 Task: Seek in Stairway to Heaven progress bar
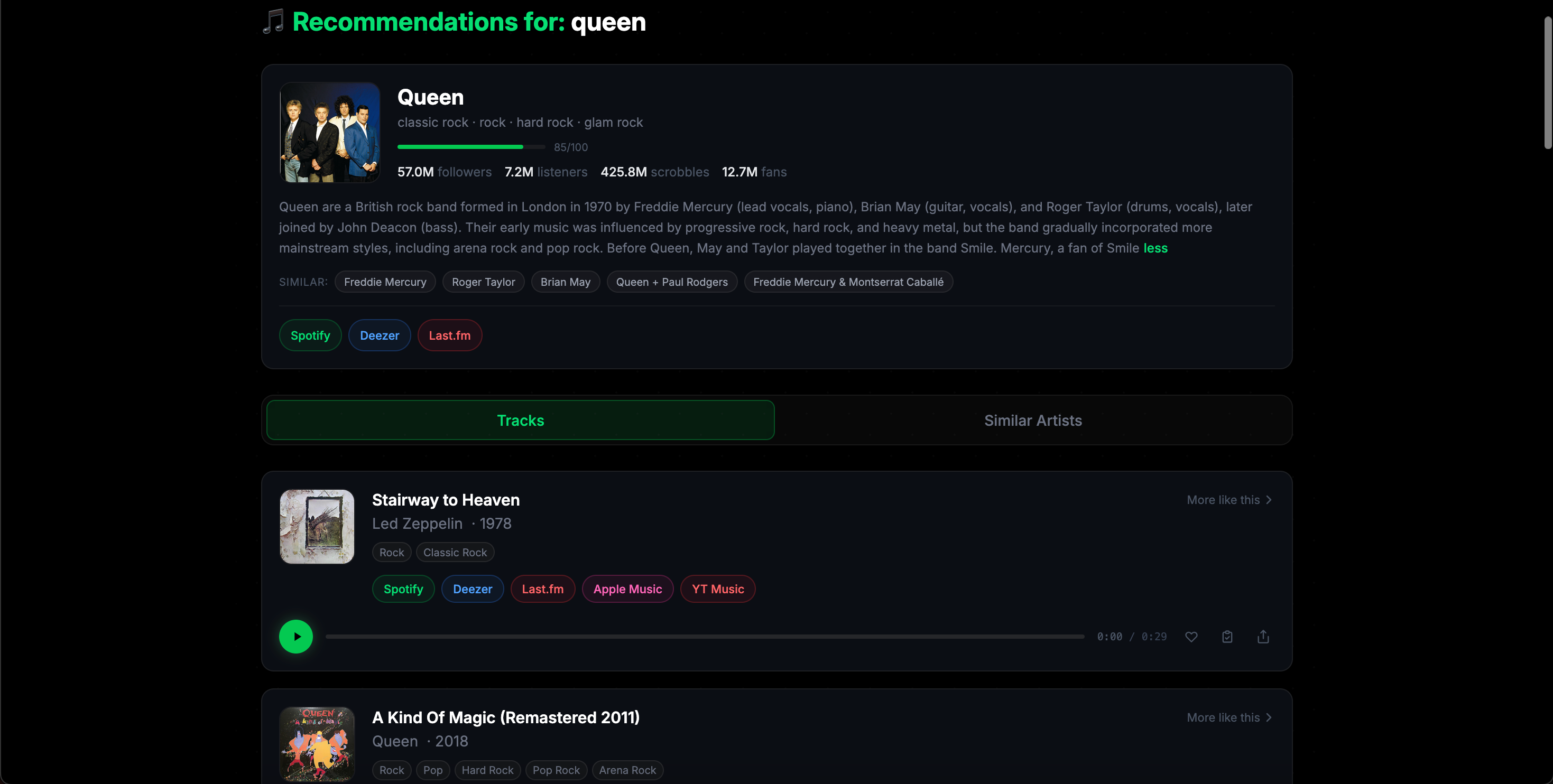[x=705, y=637]
